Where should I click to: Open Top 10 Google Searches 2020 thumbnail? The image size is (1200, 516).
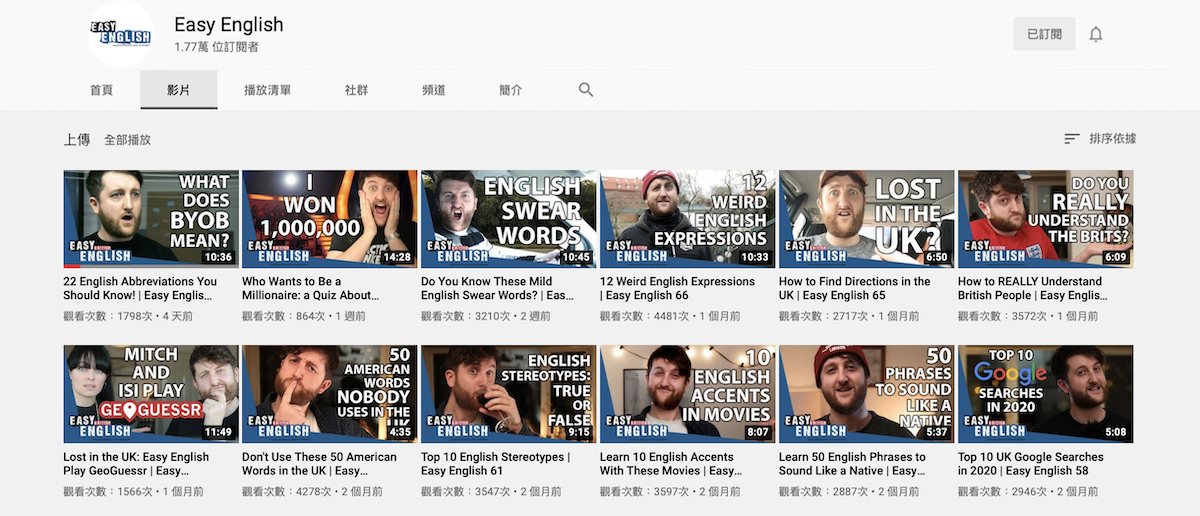1046,394
